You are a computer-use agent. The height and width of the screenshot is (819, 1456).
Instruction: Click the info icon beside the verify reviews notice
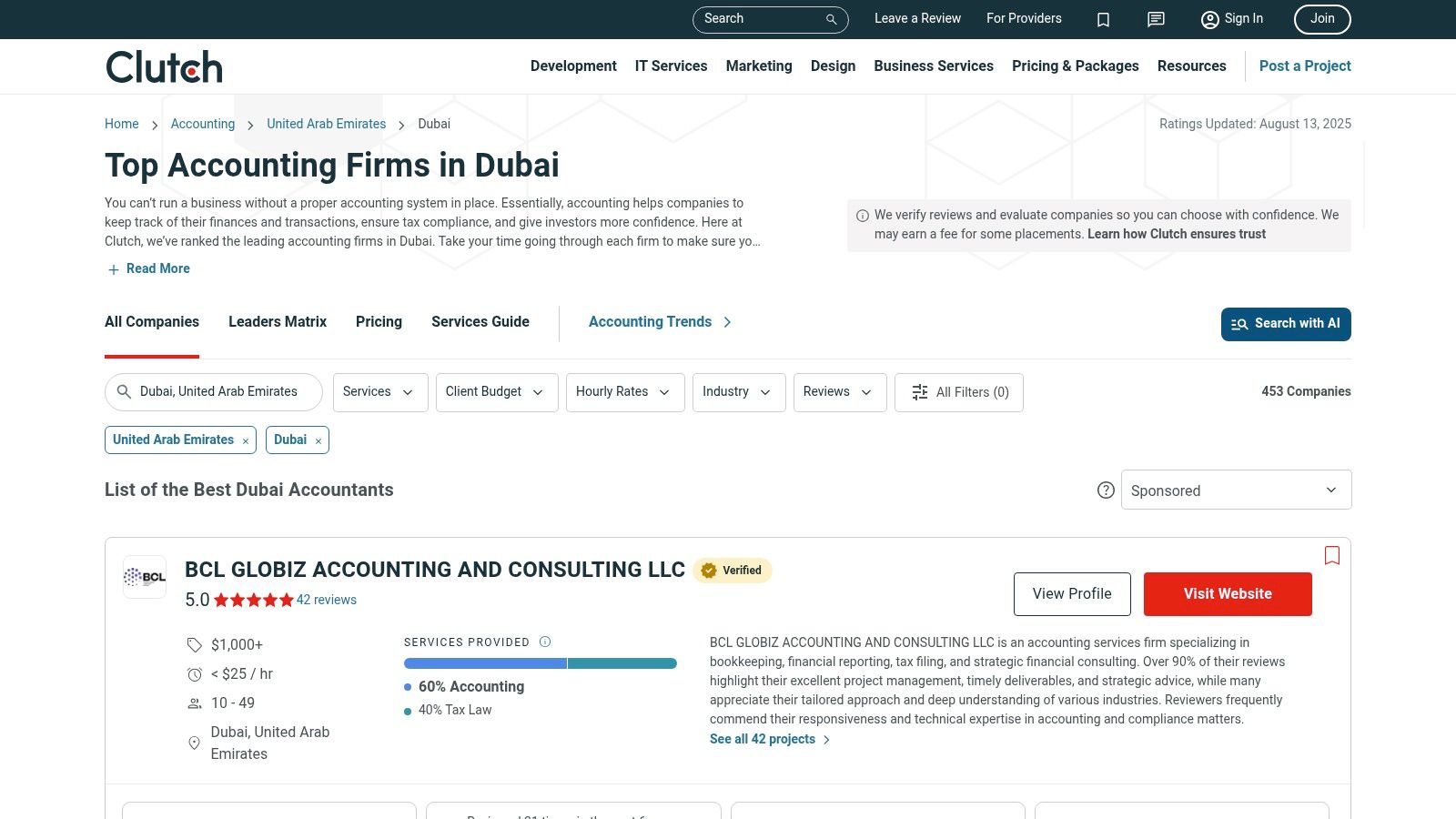click(x=863, y=216)
